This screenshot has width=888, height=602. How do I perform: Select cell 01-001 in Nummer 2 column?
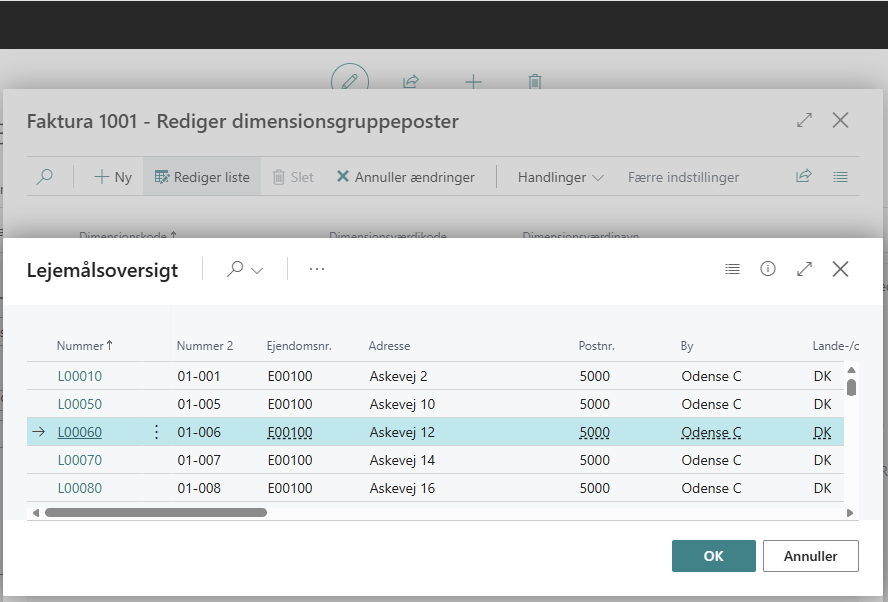(x=199, y=376)
